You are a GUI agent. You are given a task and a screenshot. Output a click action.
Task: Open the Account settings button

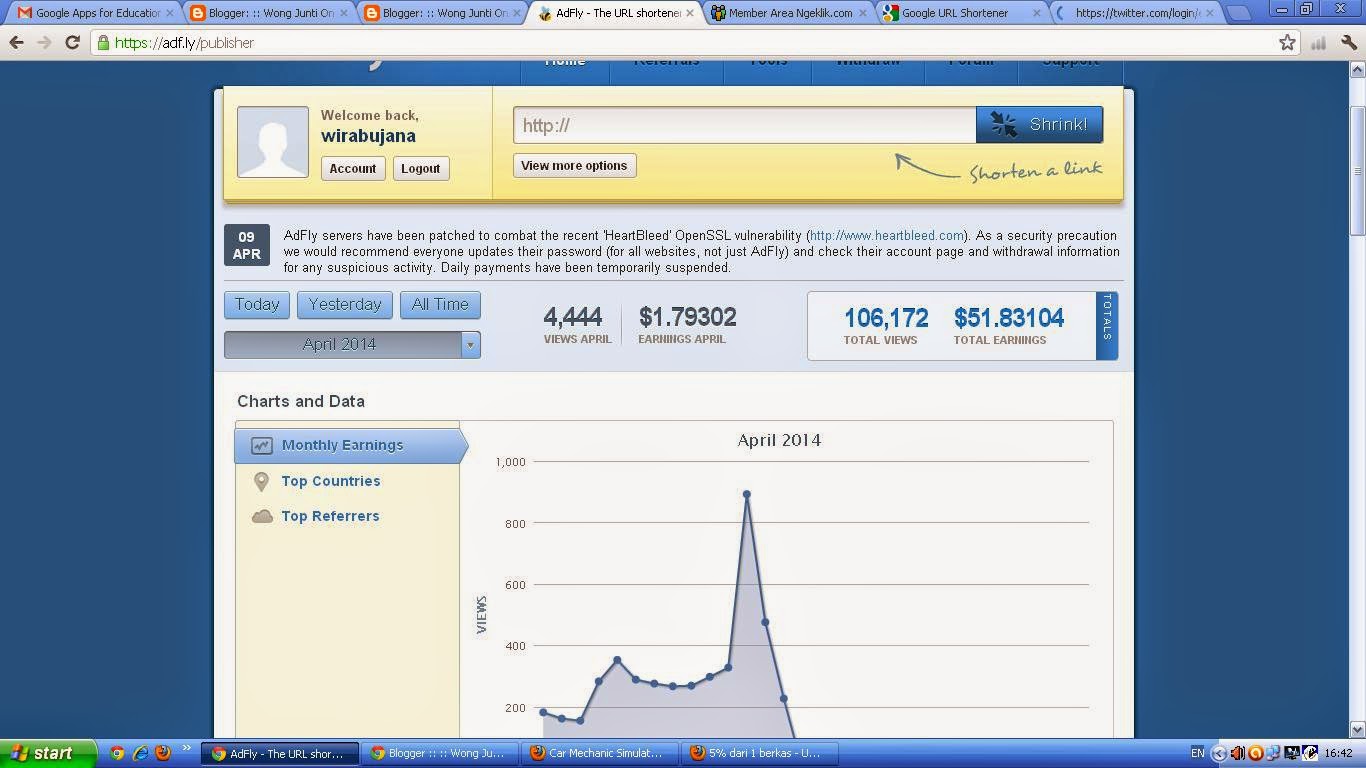353,168
